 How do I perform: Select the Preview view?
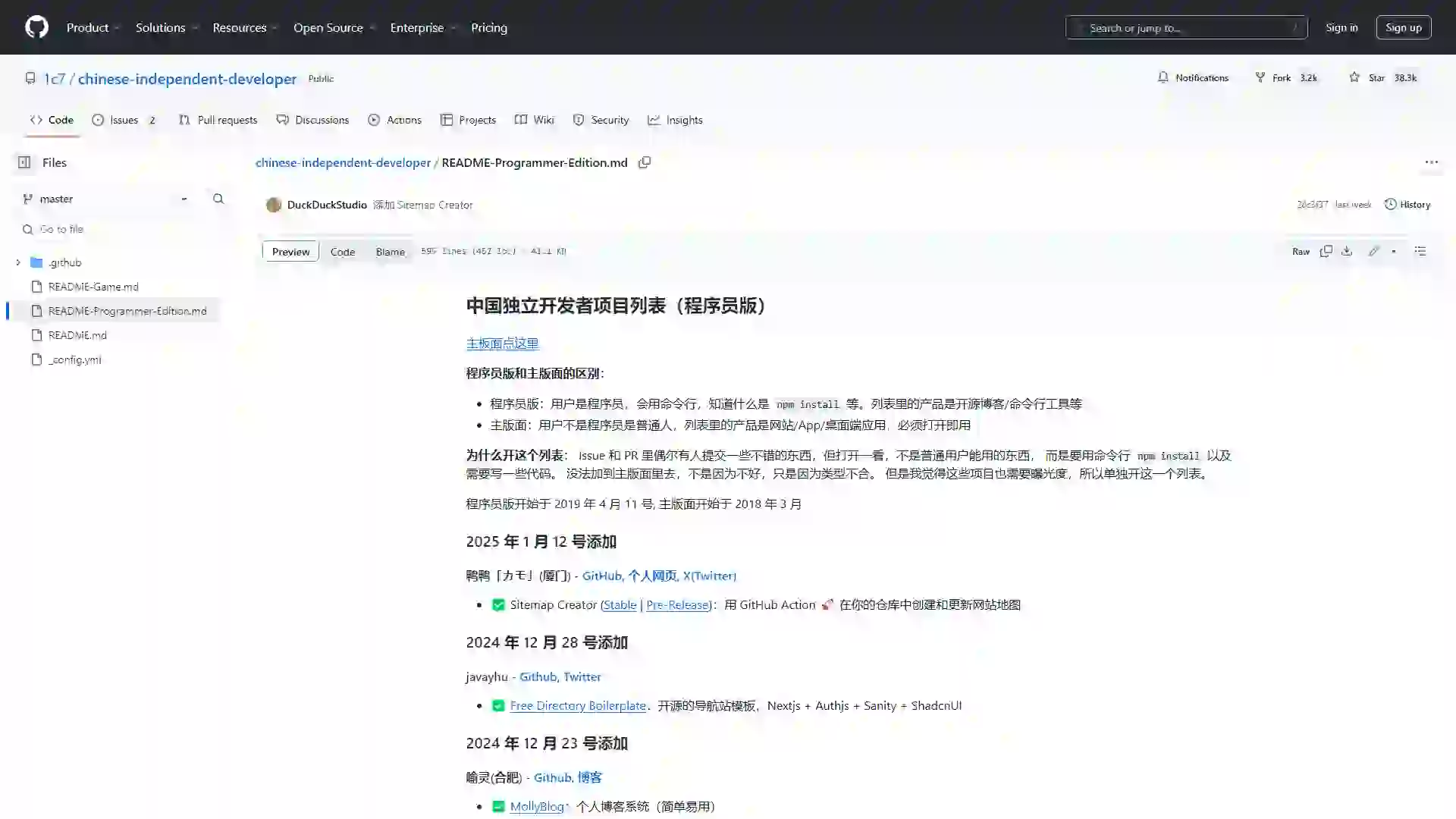pyautogui.click(x=290, y=252)
